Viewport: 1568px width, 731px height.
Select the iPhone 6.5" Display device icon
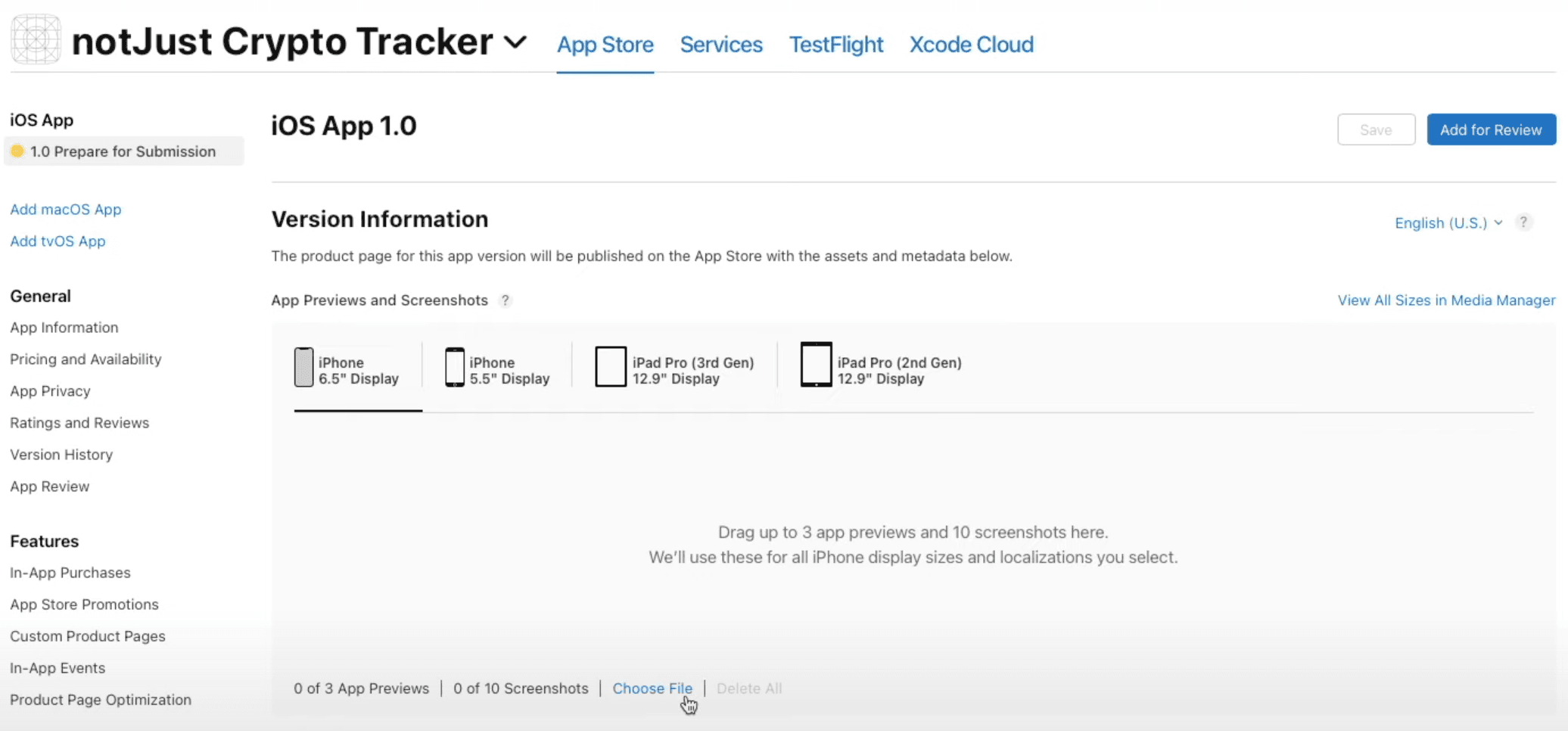click(x=304, y=366)
